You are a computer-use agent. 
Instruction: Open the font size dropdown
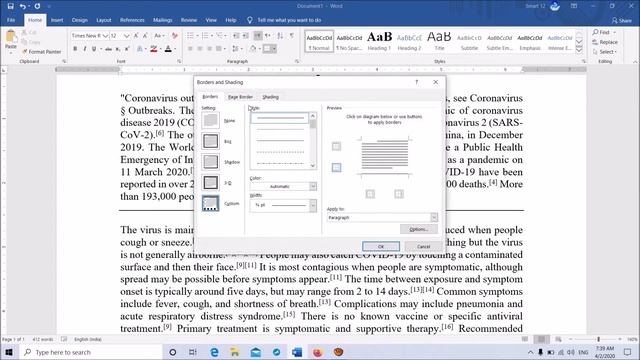(127, 36)
